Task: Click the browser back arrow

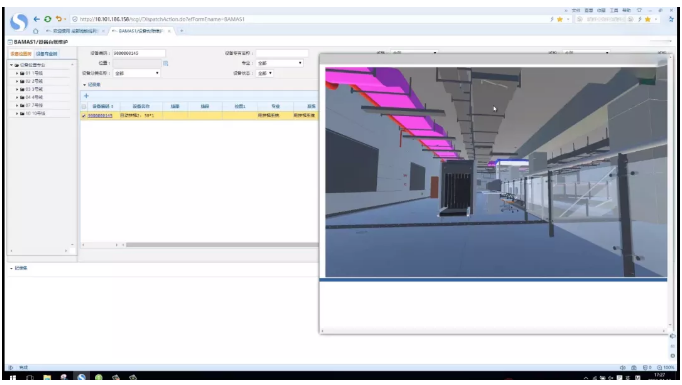Action: point(37,19)
